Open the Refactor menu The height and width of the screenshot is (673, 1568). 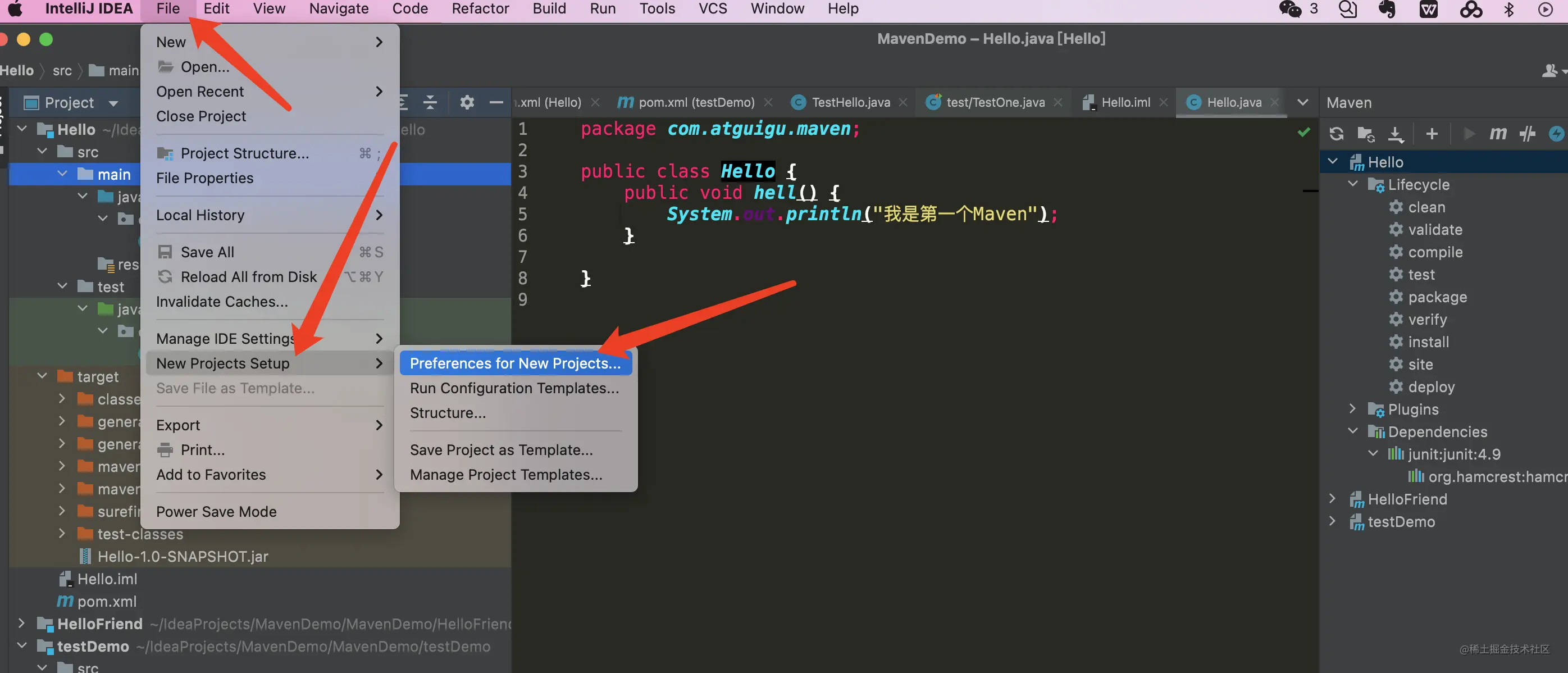click(x=480, y=9)
